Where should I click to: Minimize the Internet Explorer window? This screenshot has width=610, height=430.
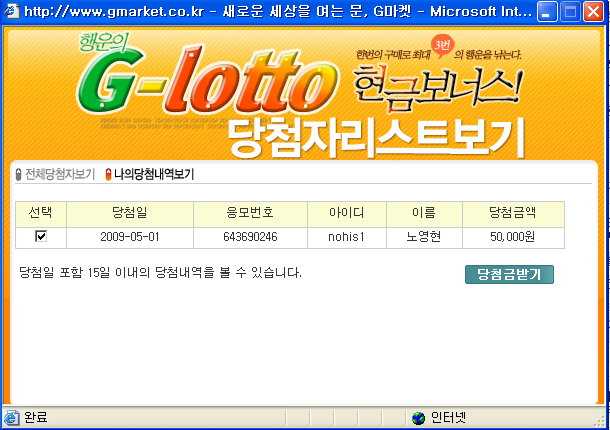pyautogui.click(x=547, y=11)
